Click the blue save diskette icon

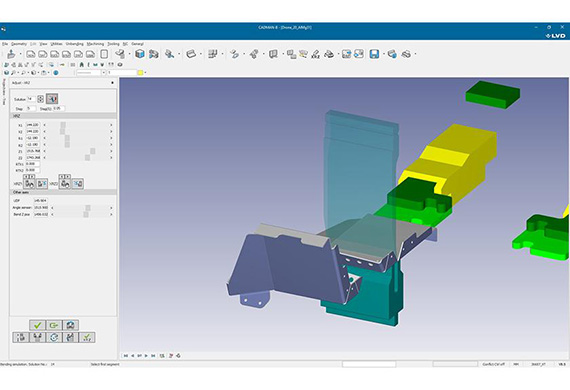point(374,54)
